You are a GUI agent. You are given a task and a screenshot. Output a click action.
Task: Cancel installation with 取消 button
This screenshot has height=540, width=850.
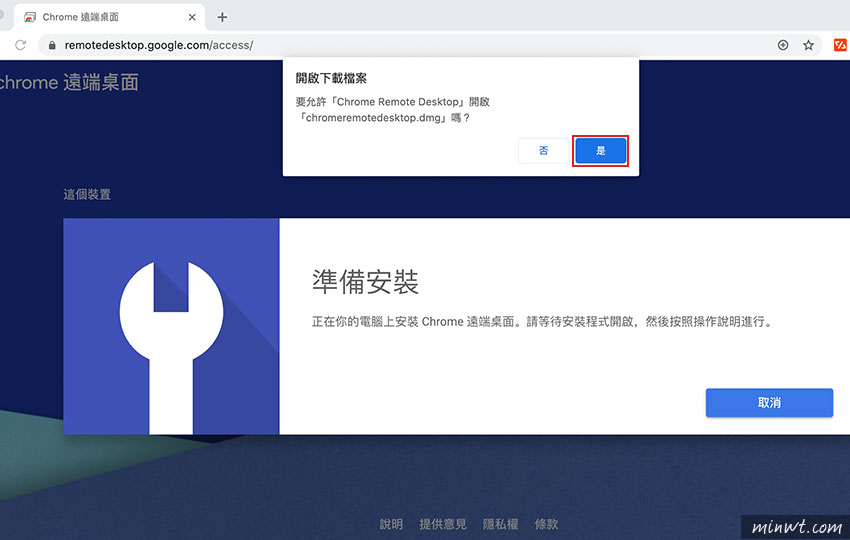(x=769, y=403)
